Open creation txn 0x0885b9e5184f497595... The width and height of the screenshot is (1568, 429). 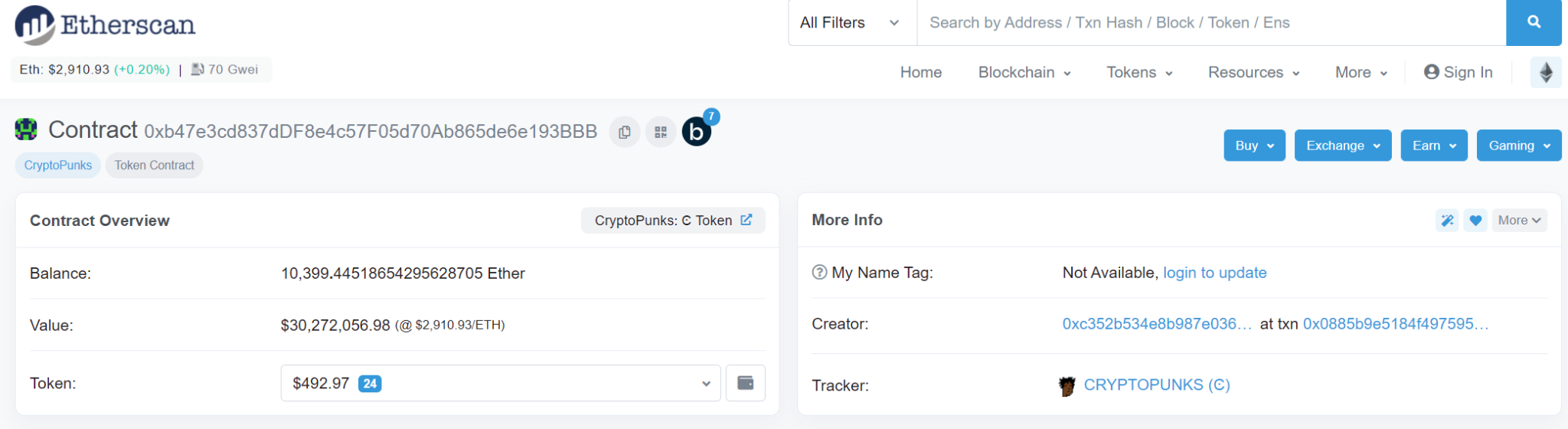click(x=1396, y=324)
